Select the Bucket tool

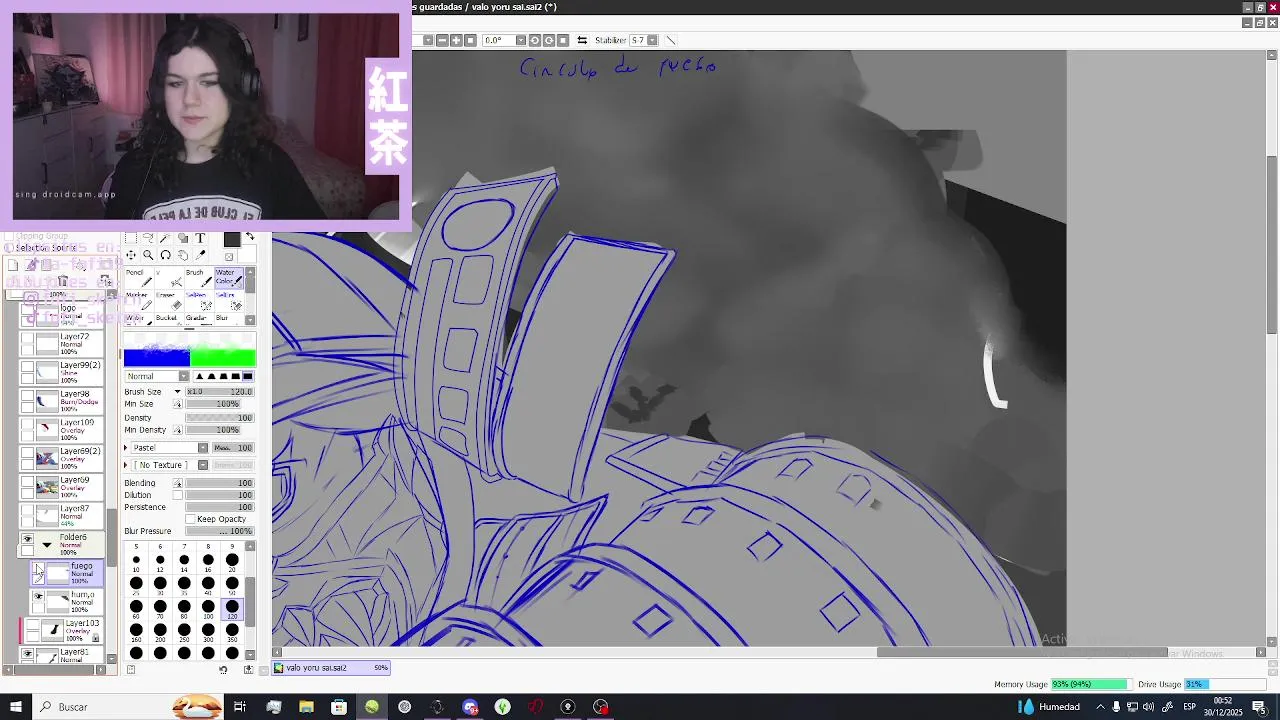169,319
